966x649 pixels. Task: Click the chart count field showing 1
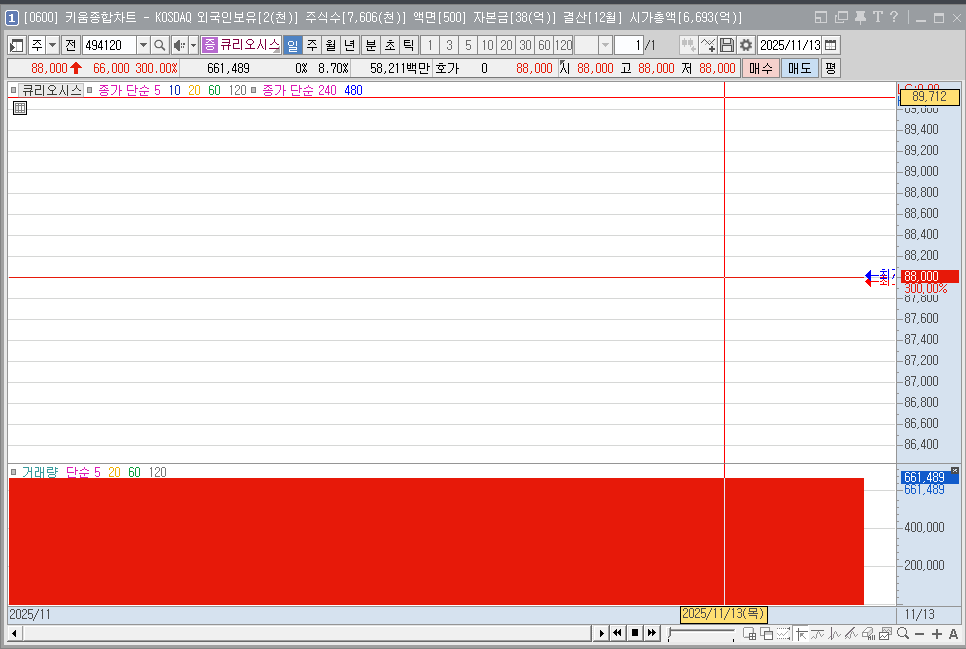click(628, 45)
